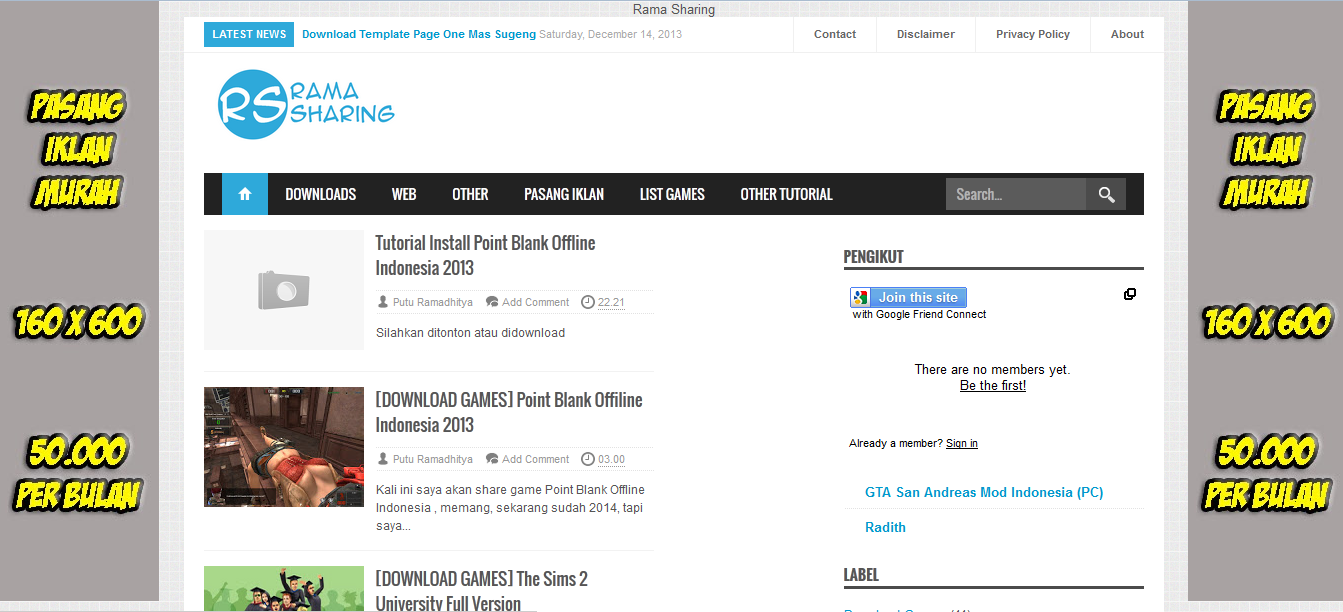Click the author icon beside Putu Ramadhitya on [DOWNLOAD GAMES] Point Blank post

pyautogui.click(x=383, y=459)
